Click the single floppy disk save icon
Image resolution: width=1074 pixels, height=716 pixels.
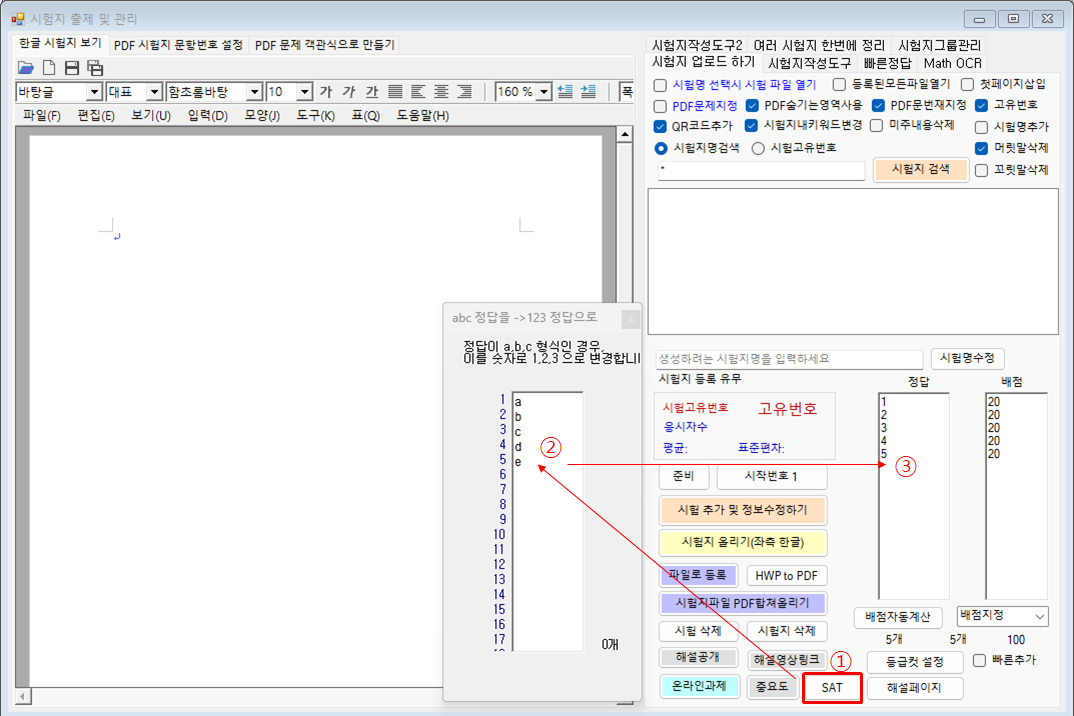click(72, 68)
